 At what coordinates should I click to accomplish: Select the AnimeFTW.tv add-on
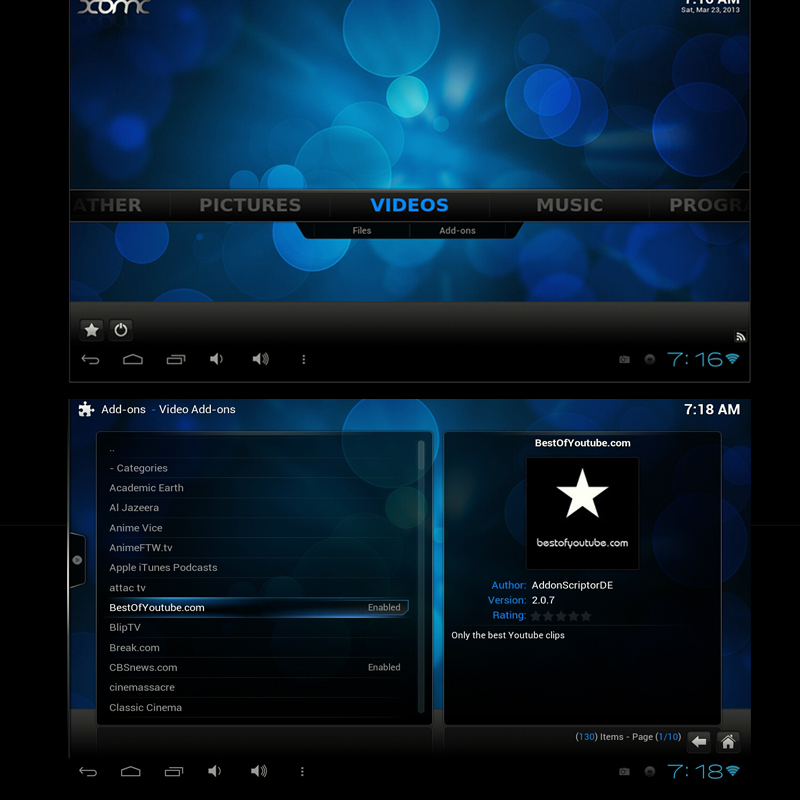click(259, 547)
